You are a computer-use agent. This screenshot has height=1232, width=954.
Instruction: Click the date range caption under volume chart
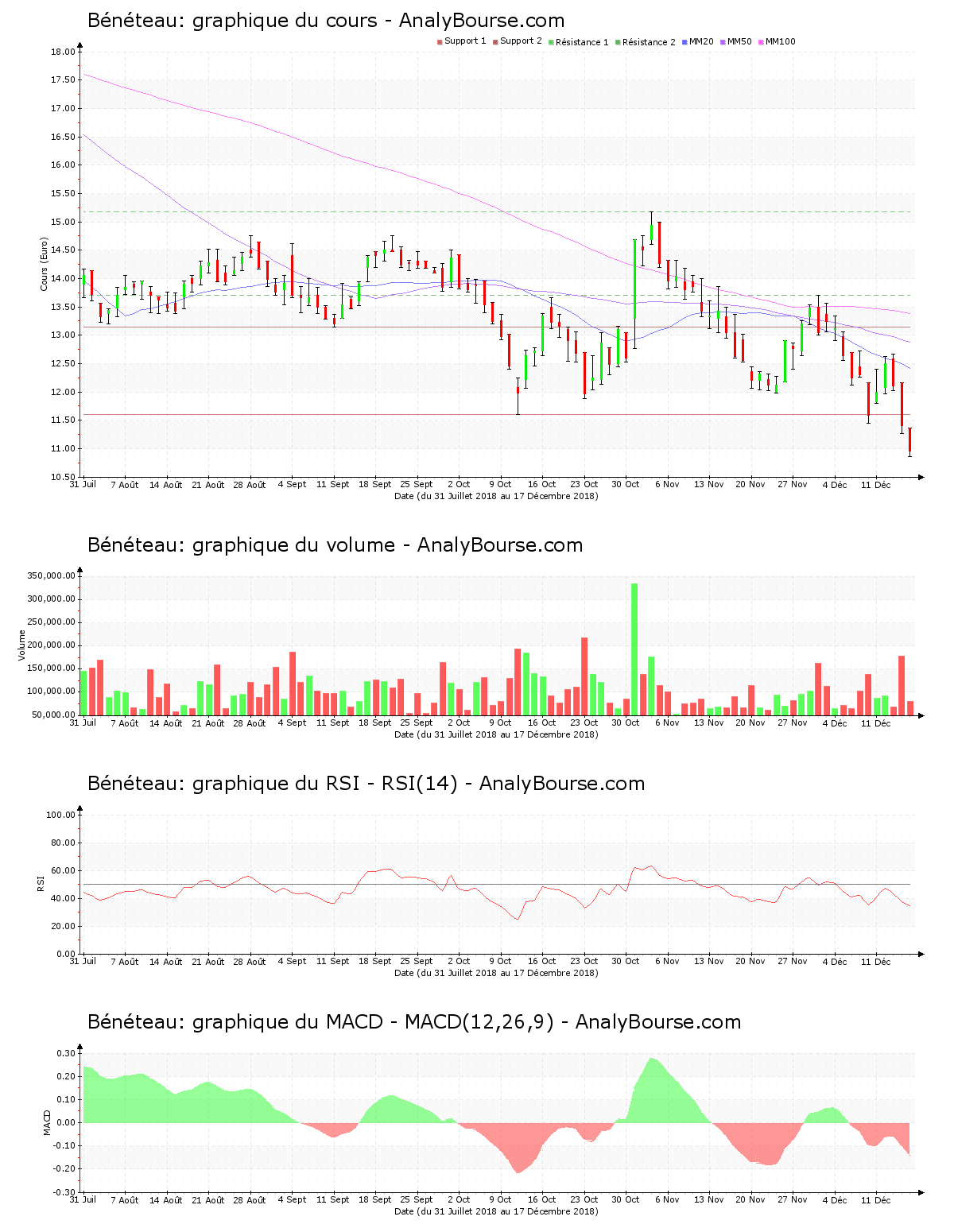(x=496, y=734)
